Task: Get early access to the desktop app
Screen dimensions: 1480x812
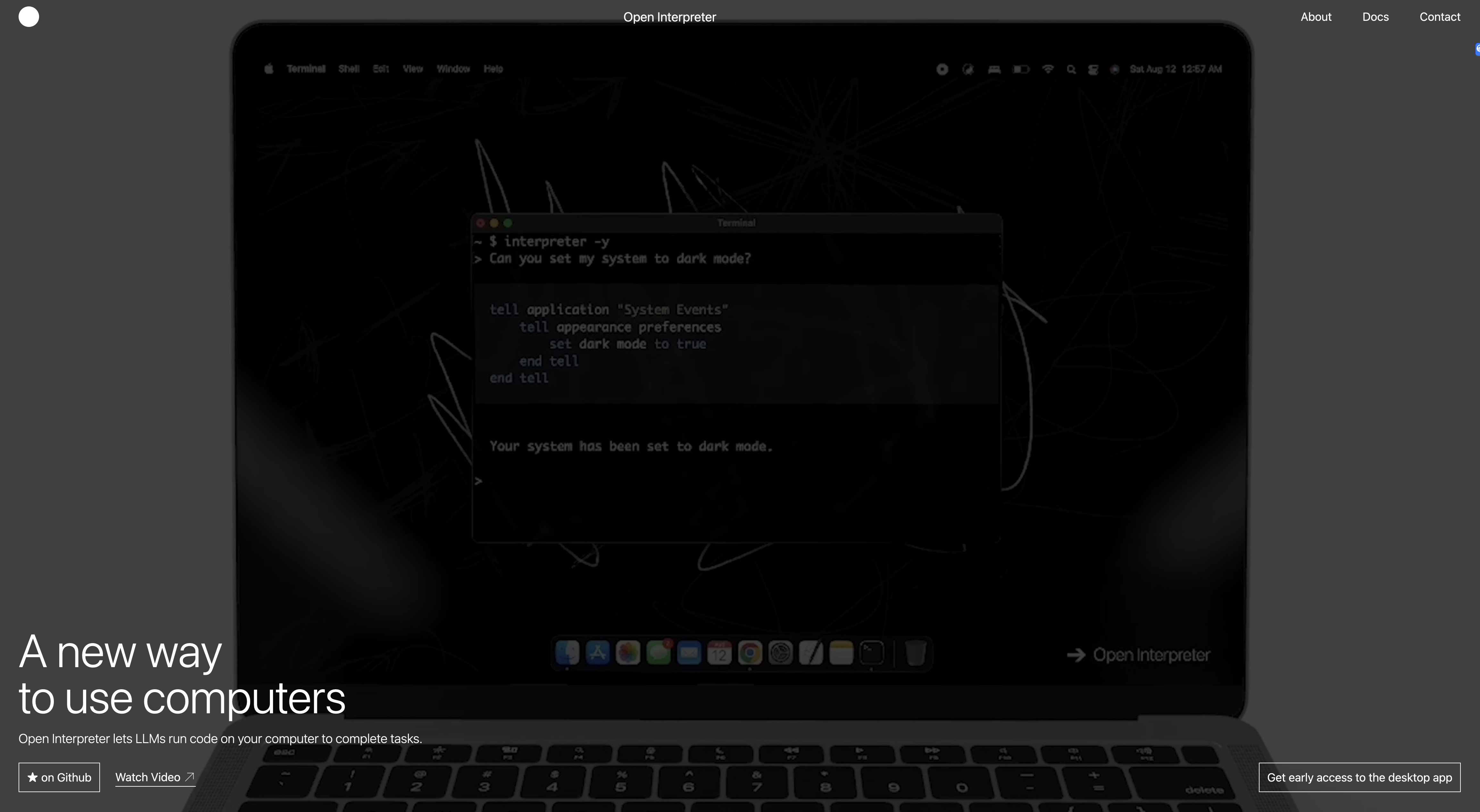Action: point(1359,777)
